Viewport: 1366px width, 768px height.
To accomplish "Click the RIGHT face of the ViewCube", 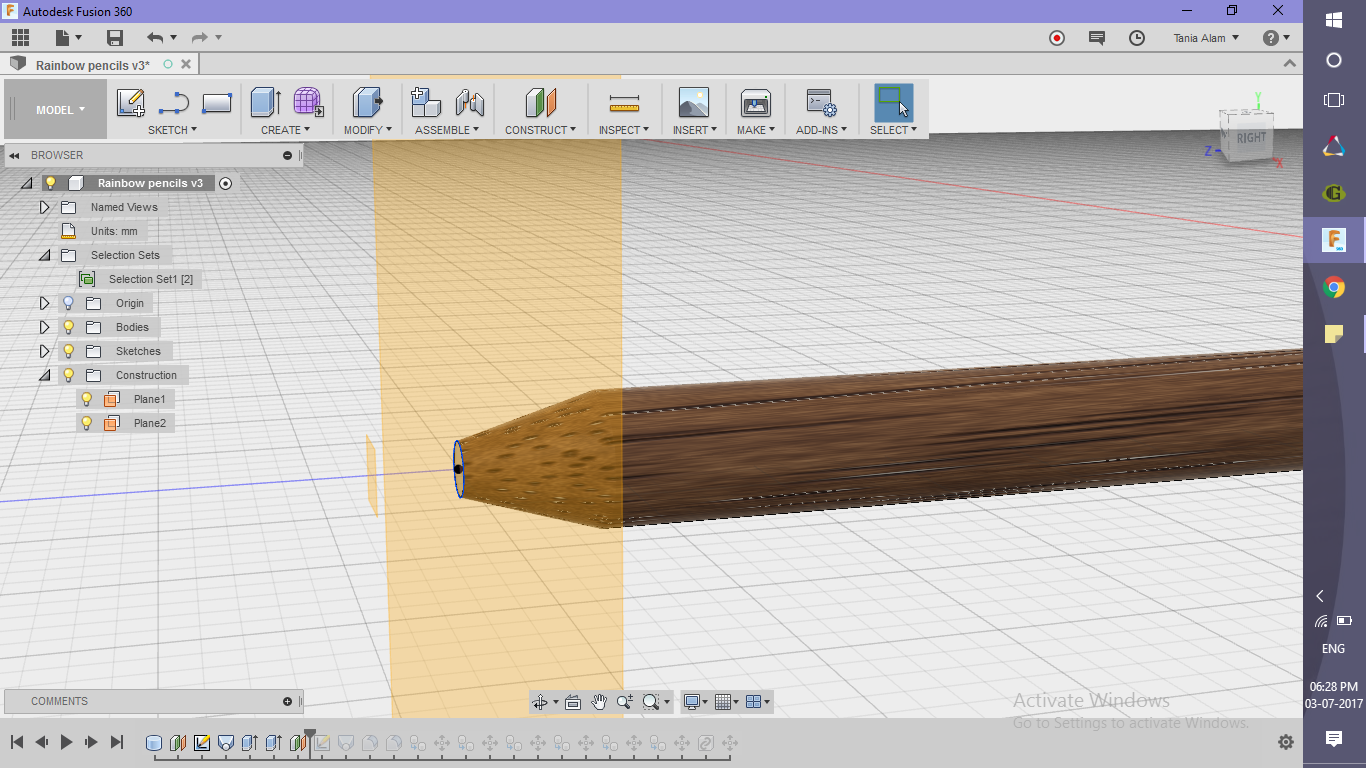I will click(x=1251, y=138).
